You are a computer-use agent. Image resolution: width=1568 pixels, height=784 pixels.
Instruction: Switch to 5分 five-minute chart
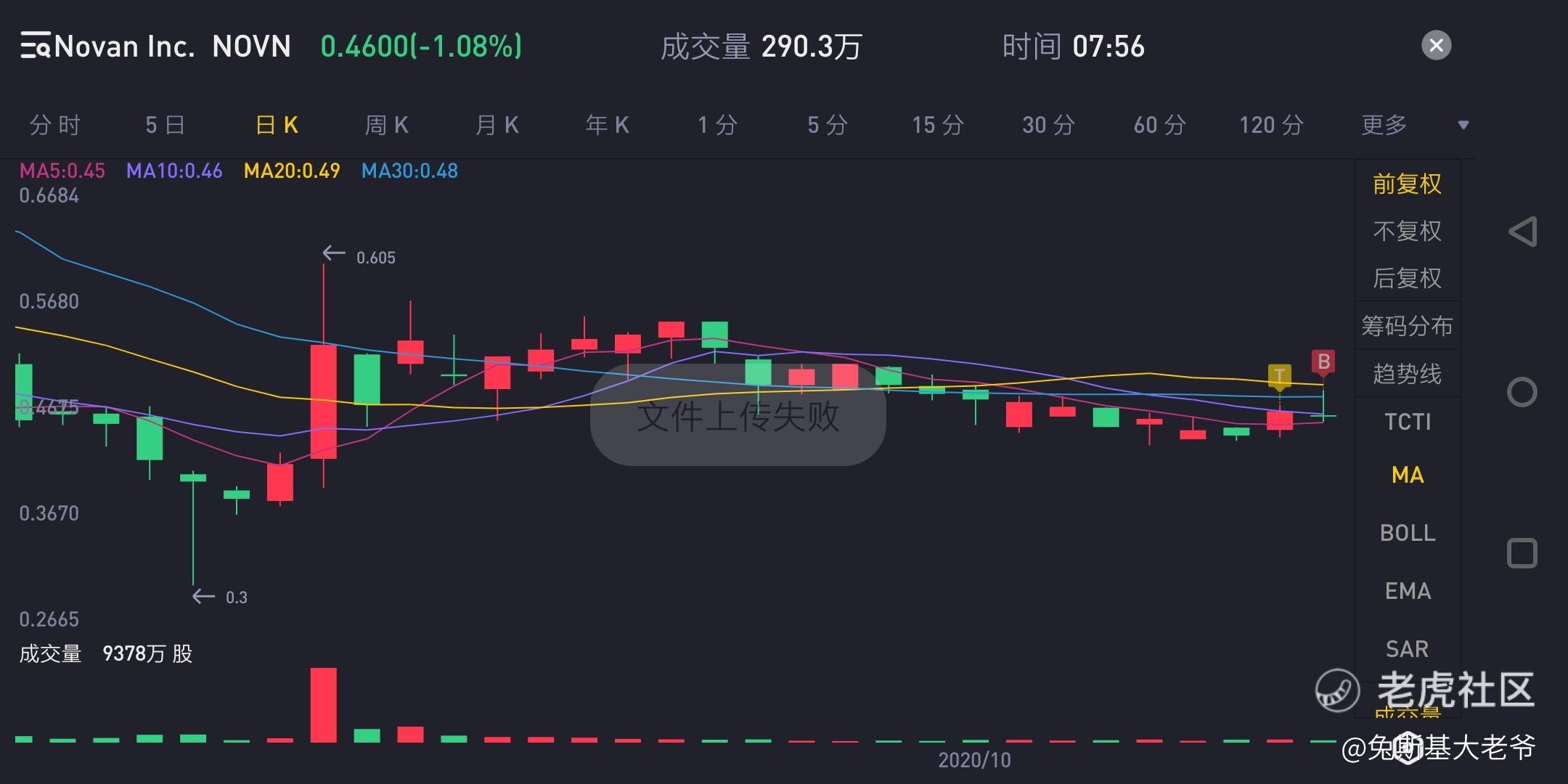click(x=828, y=125)
